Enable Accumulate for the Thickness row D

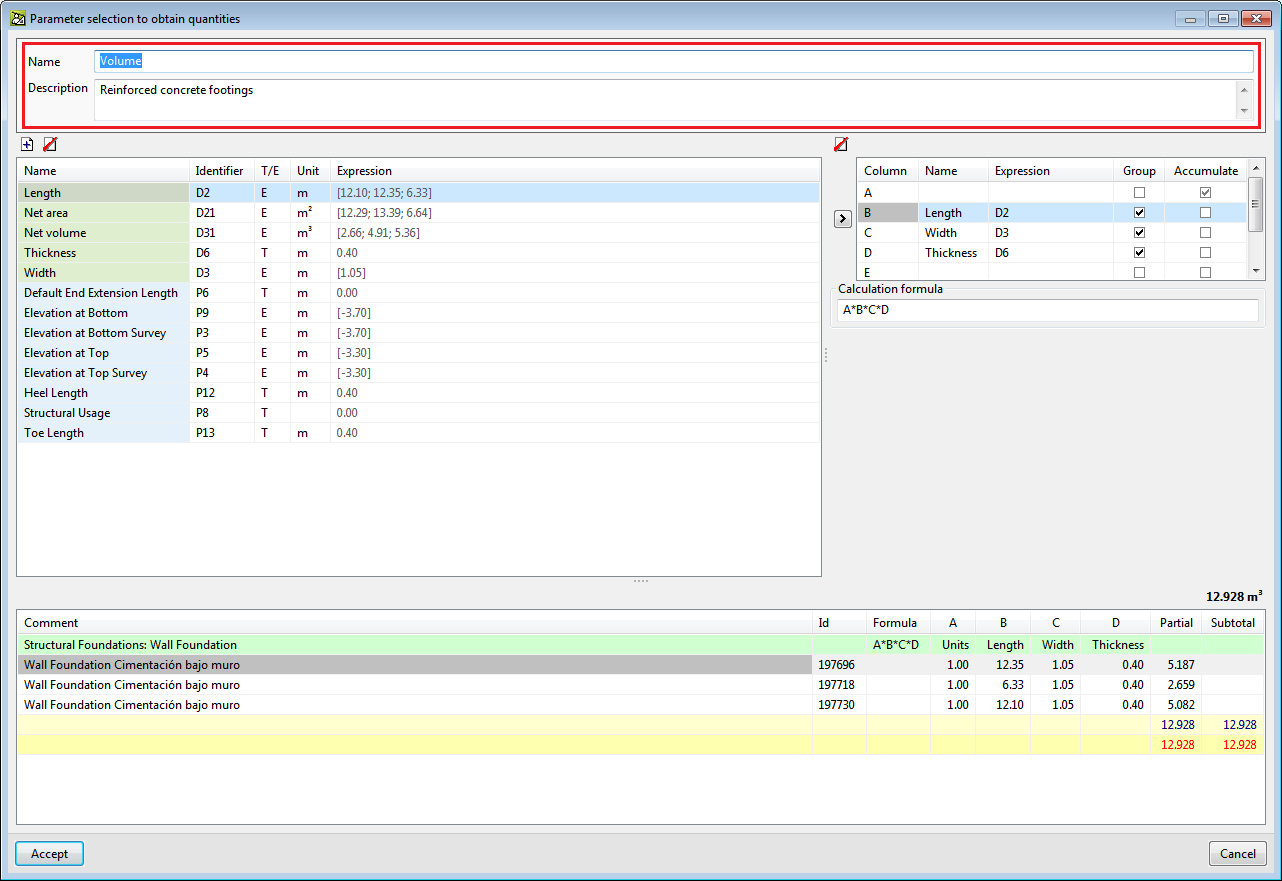pos(1205,253)
